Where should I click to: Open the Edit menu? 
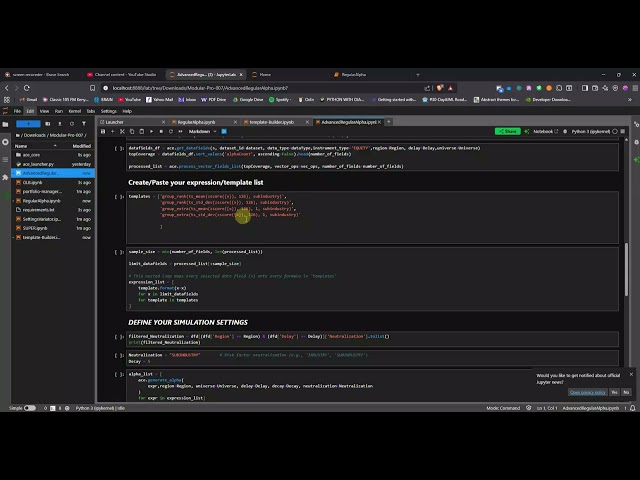point(30,111)
